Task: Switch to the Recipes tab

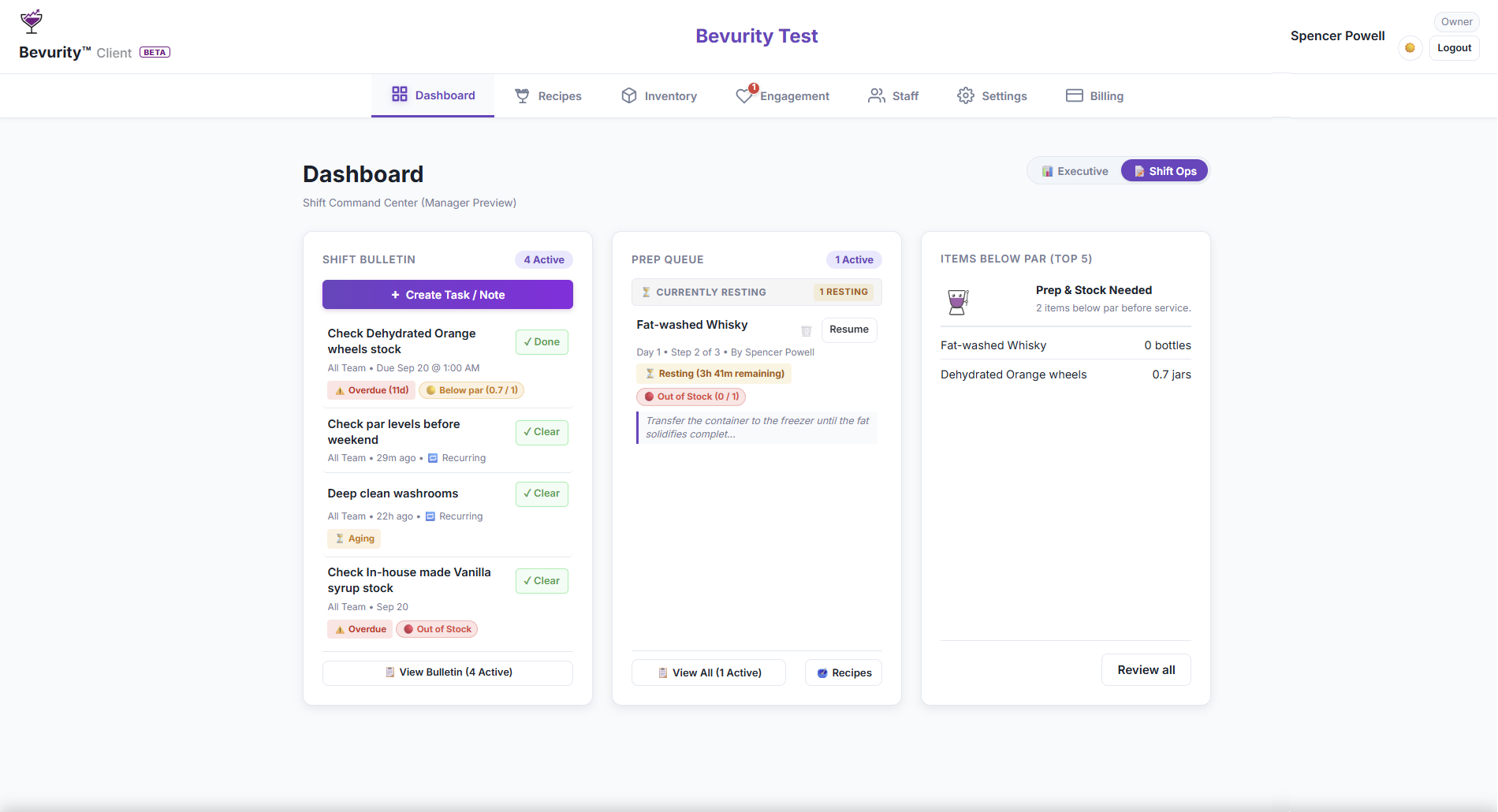Action: tap(548, 96)
